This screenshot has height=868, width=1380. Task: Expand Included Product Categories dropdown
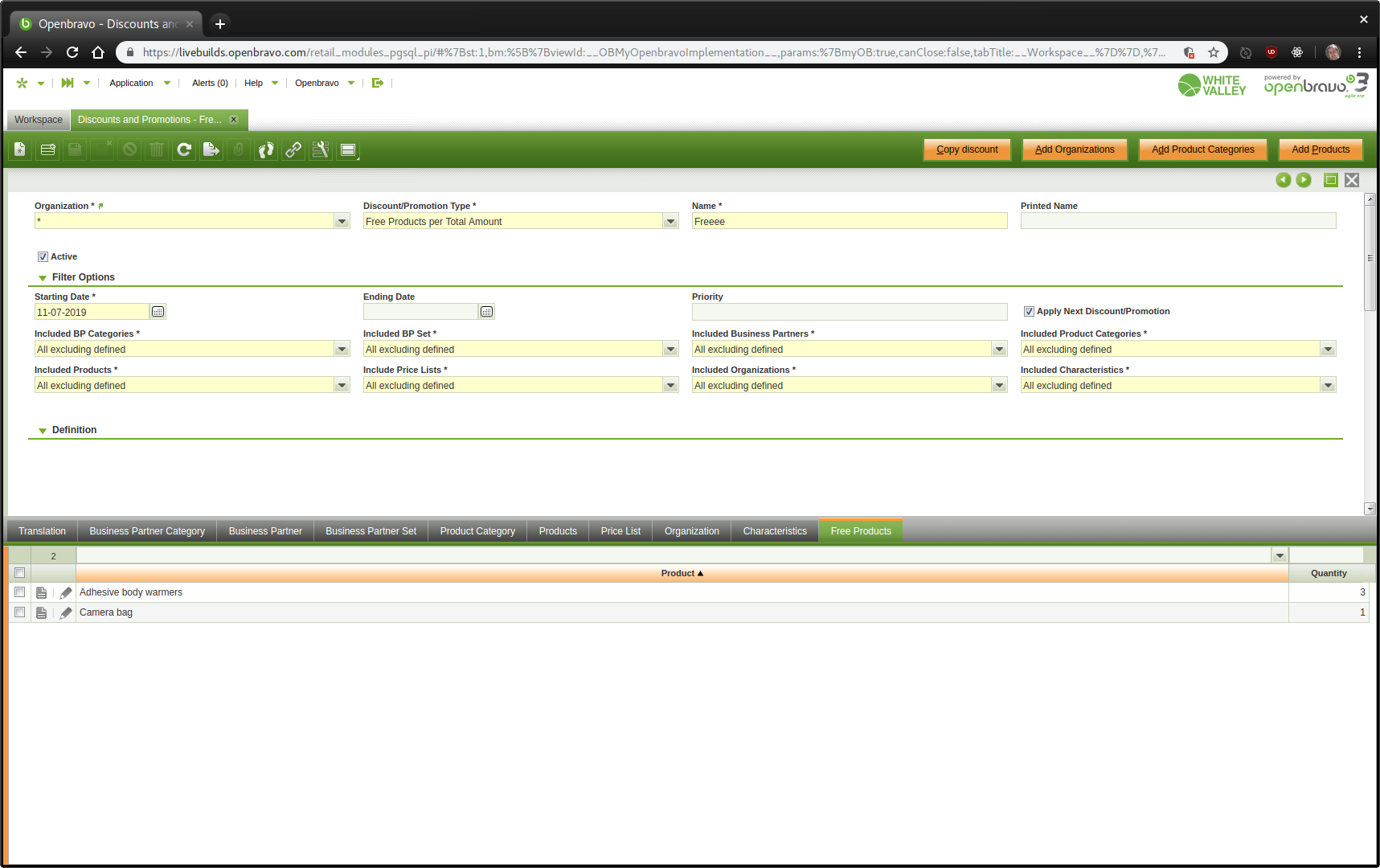click(1328, 350)
